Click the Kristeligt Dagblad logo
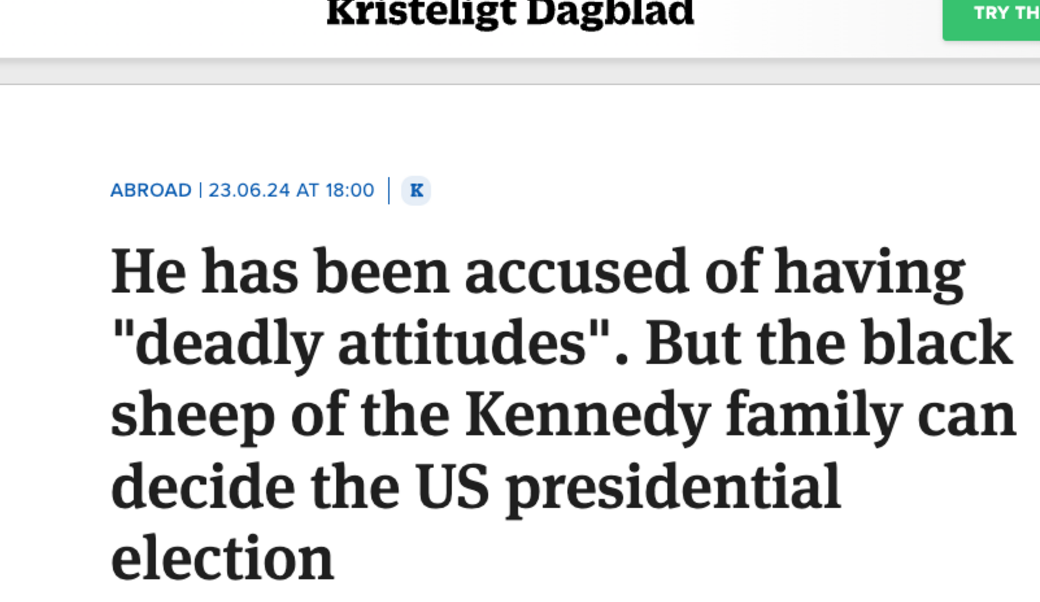The image size is (1040, 602). pos(510,12)
